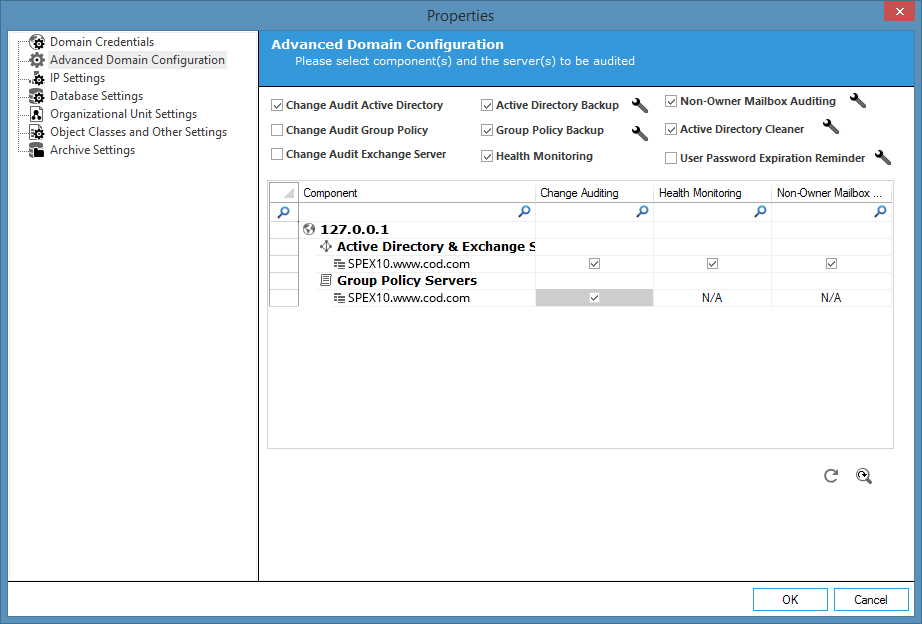Close the Properties dialog

tap(900, 11)
